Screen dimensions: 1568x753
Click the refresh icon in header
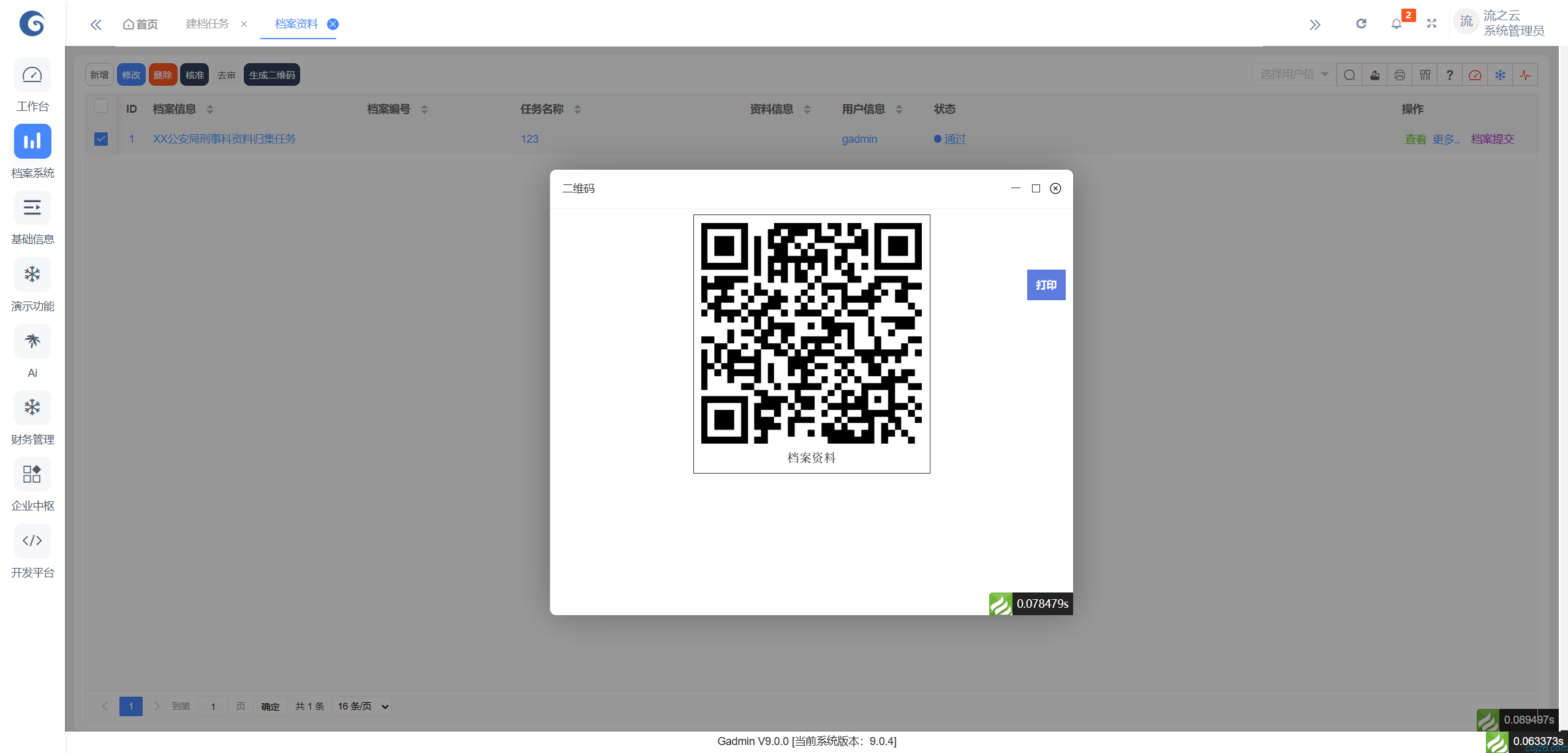[1361, 24]
